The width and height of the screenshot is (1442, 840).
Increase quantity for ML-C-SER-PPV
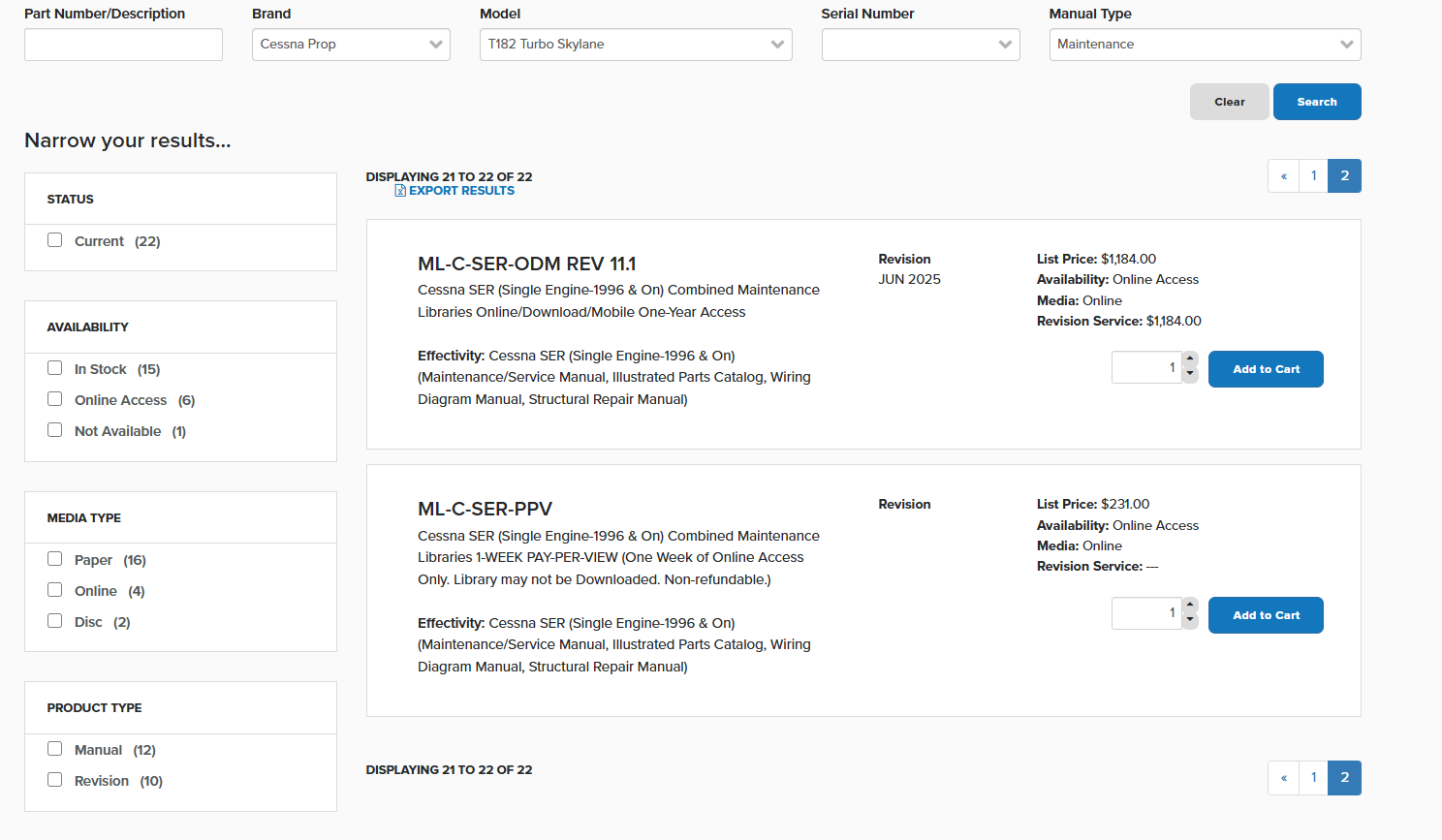1190,606
